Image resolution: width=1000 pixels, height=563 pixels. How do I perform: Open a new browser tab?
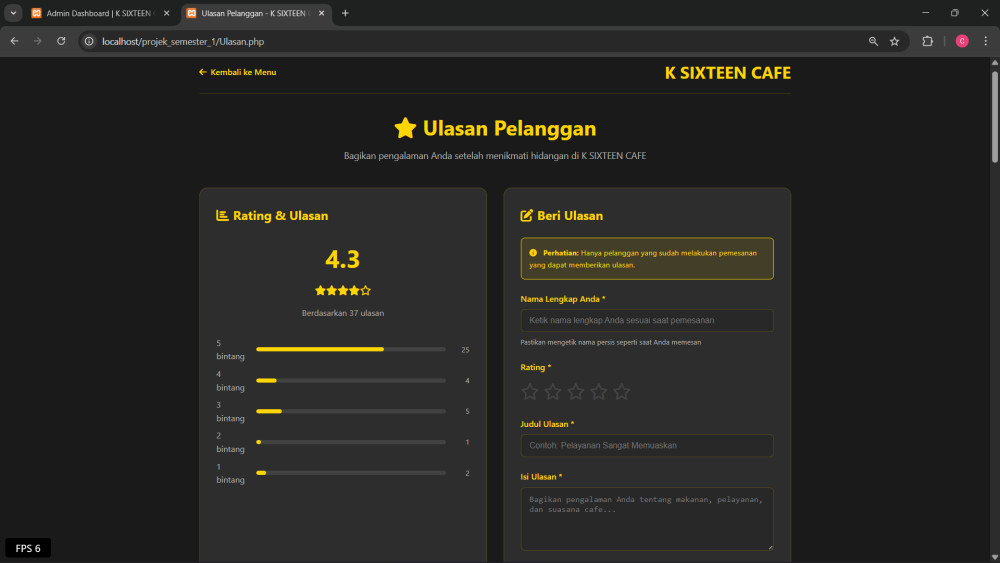tap(345, 13)
